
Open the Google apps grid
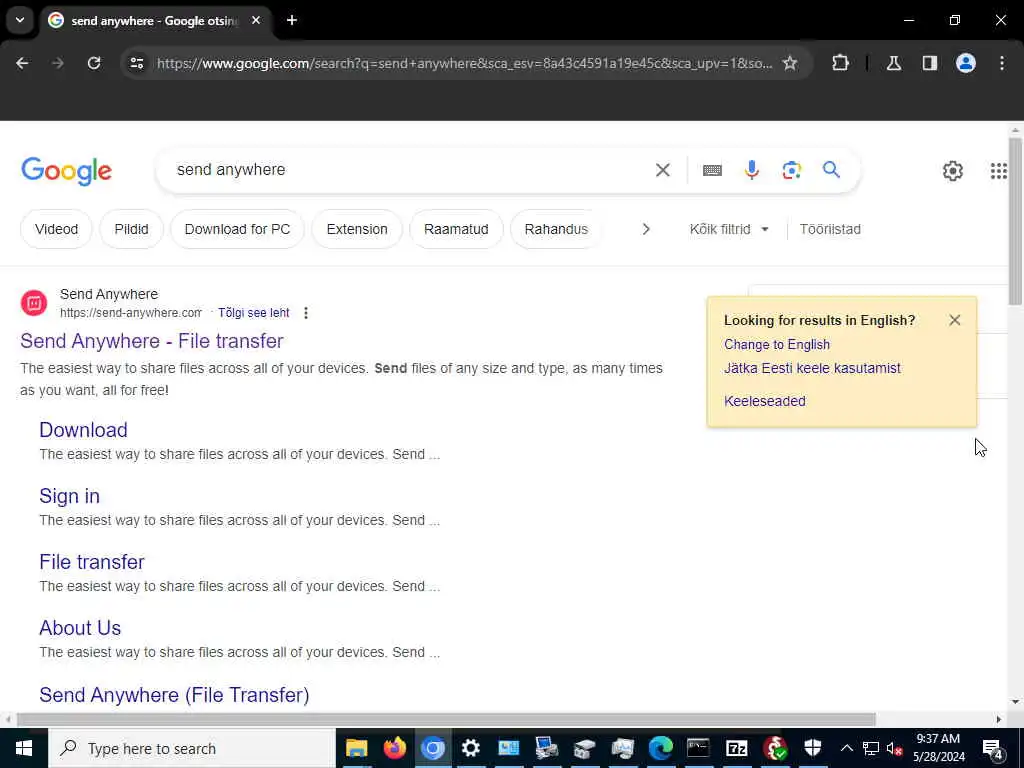click(x=999, y=171)
